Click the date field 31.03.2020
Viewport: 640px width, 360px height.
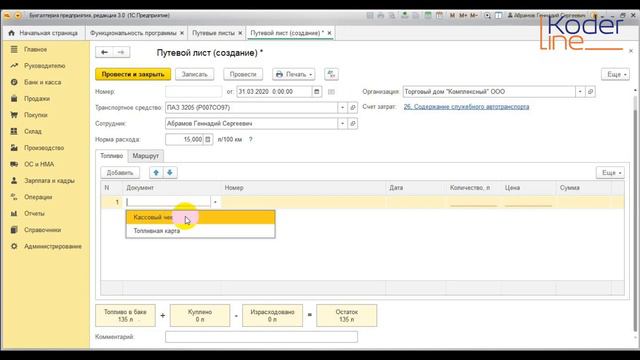coord(274,92)
